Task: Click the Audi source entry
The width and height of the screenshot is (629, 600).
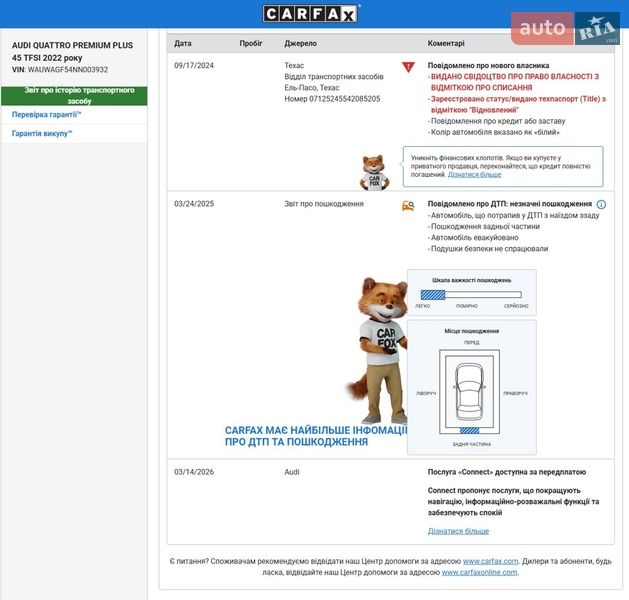Action: 292,472
